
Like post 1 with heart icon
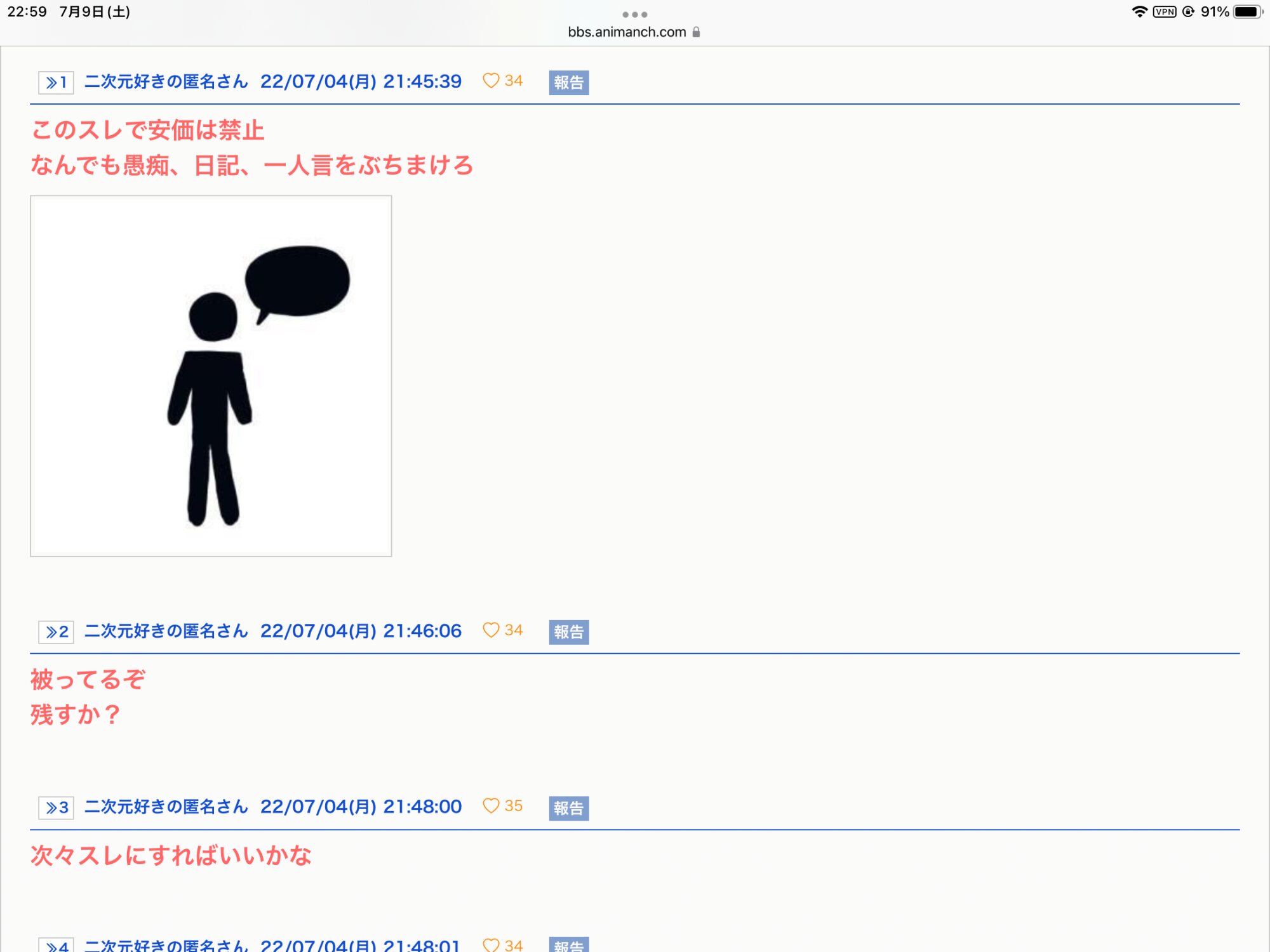[491, 81]
